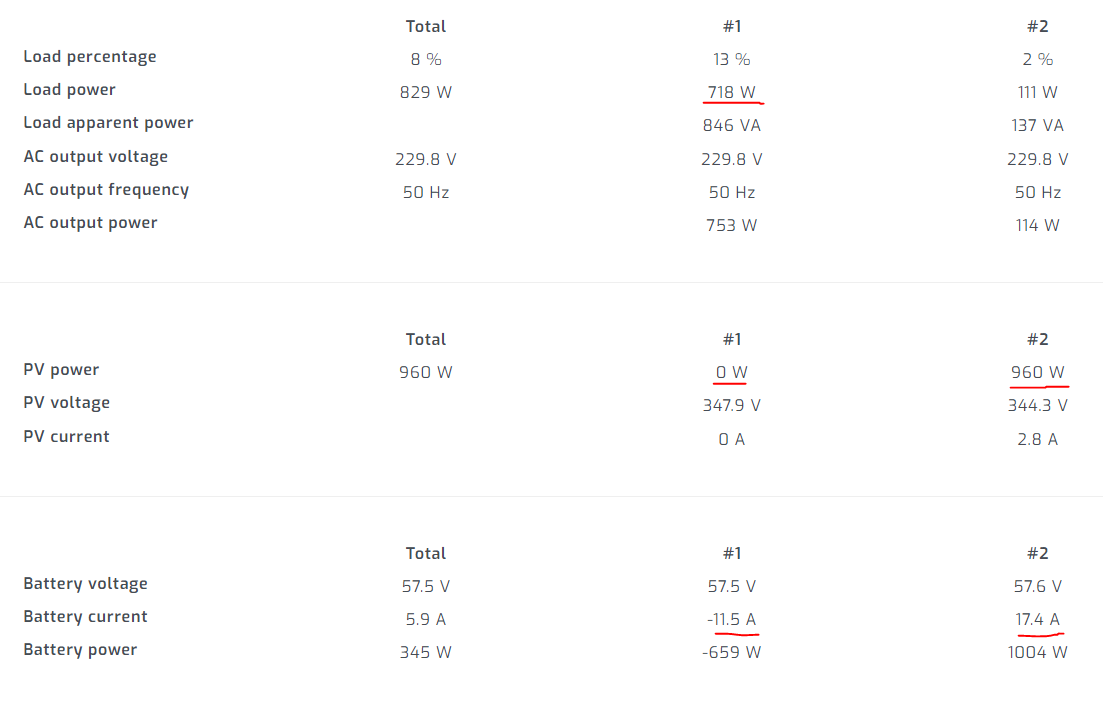Screen dimensions: 1103x709
Task: Click the 829 W total load power
Action: 426,92
